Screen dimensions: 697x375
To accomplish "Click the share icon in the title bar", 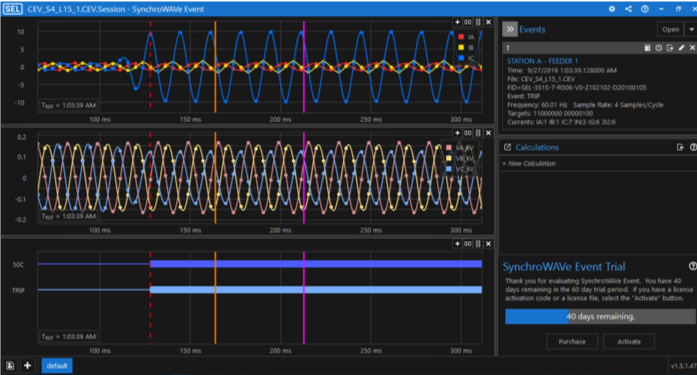I will click(628, 9).
